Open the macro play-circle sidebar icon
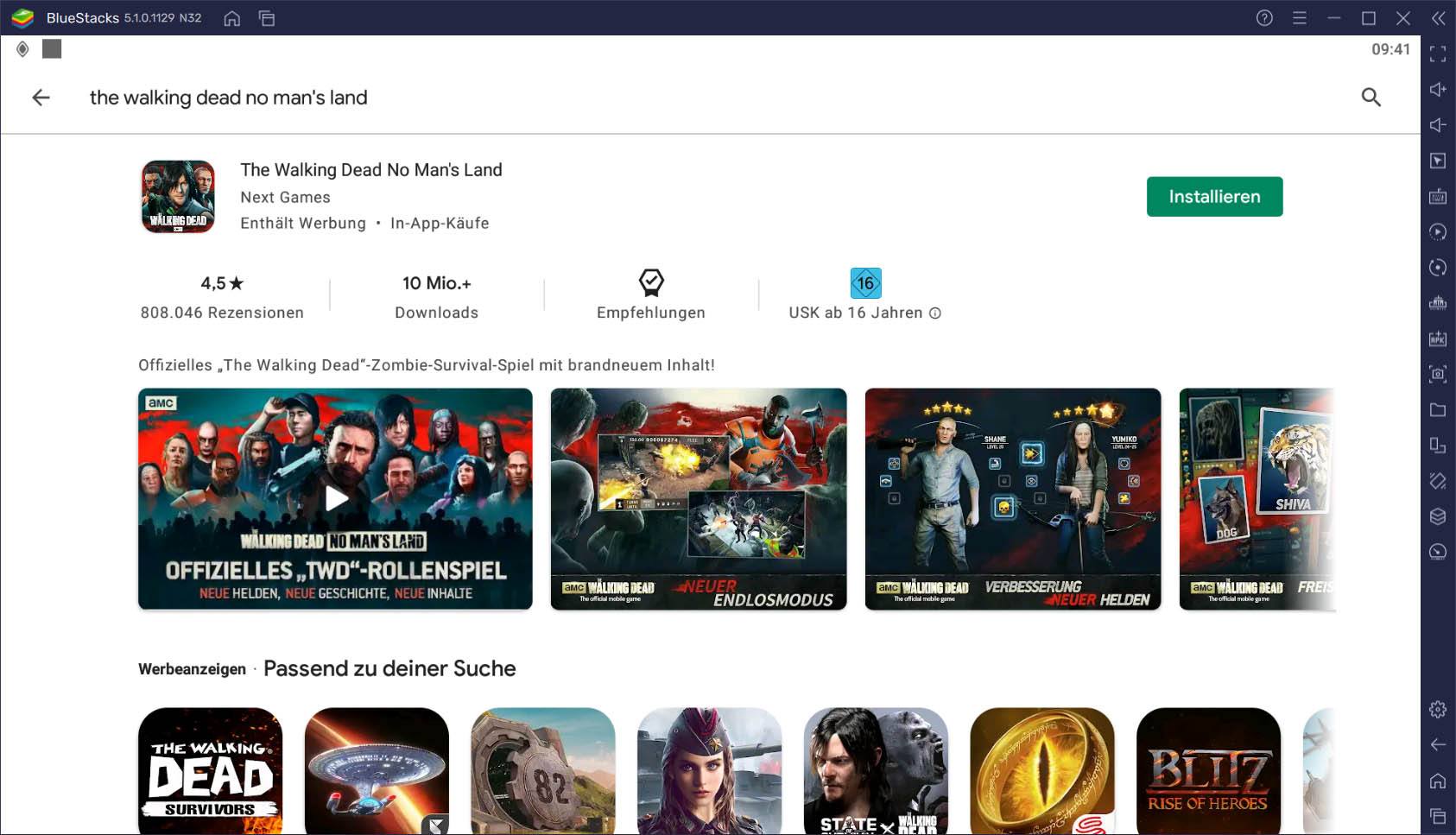The height and width of the screenshot is (835, 1456). click(x=1438, y=231)
